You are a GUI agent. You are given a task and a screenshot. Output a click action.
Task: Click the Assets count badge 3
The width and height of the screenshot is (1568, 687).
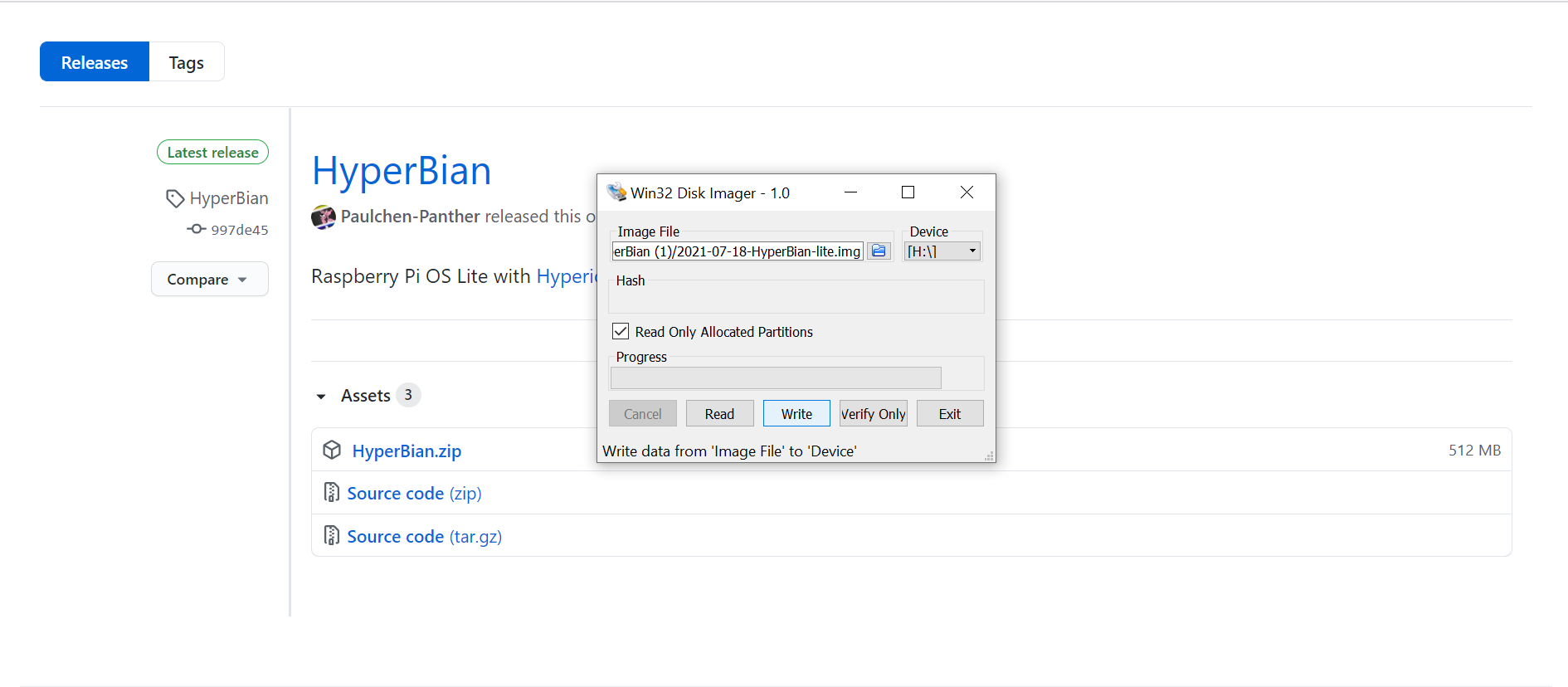(408, 395)
